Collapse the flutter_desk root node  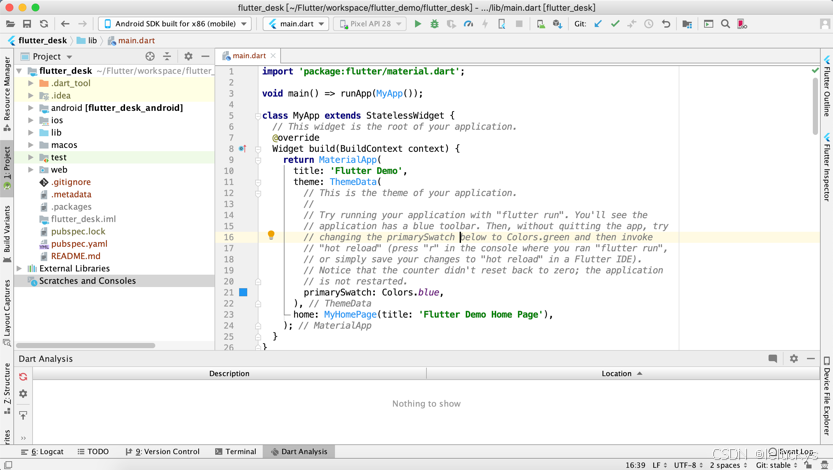19,71
